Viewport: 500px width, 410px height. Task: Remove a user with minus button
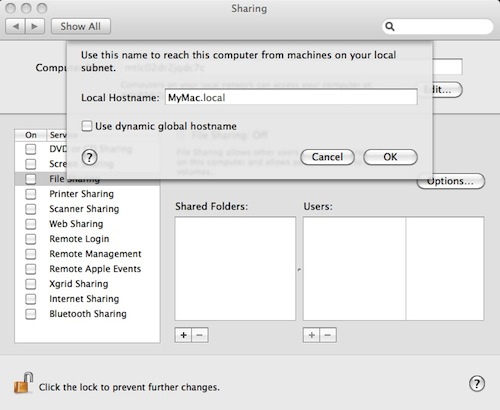pos(328,335)
